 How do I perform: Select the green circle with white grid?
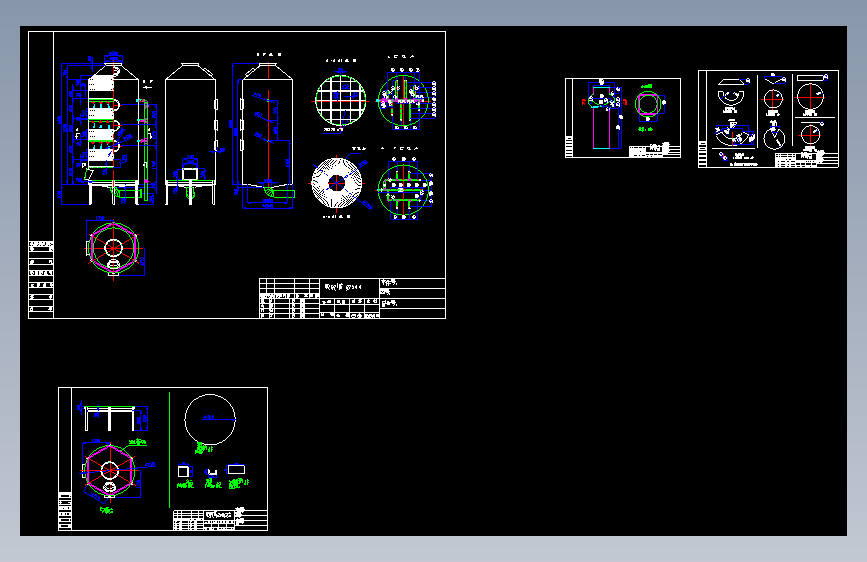point(341,101)
